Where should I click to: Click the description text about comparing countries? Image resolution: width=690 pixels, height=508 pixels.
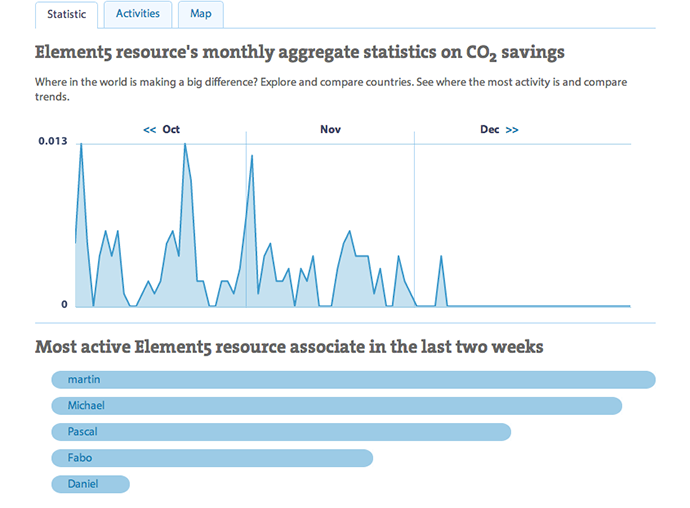(331, 89)
